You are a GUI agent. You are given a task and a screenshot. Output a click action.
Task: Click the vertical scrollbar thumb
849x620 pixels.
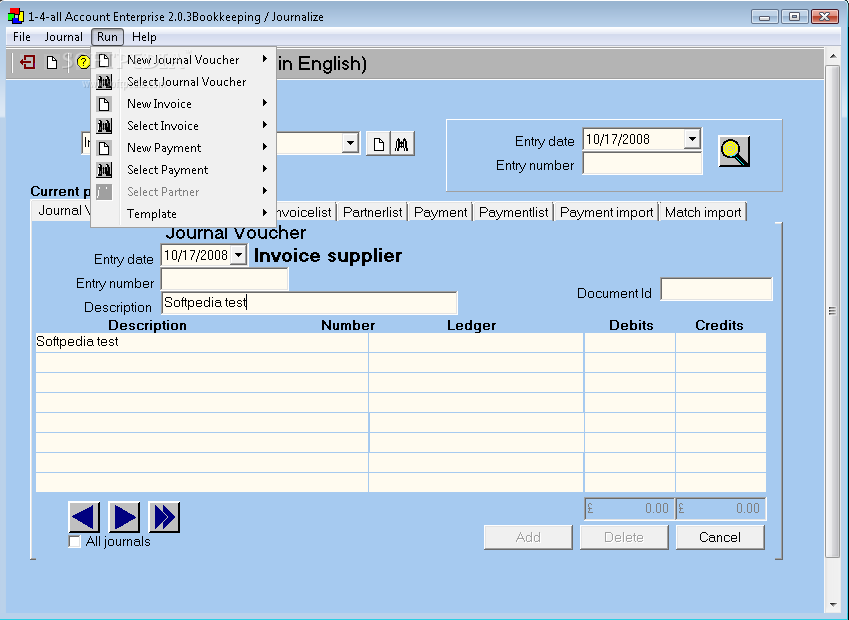832,311
